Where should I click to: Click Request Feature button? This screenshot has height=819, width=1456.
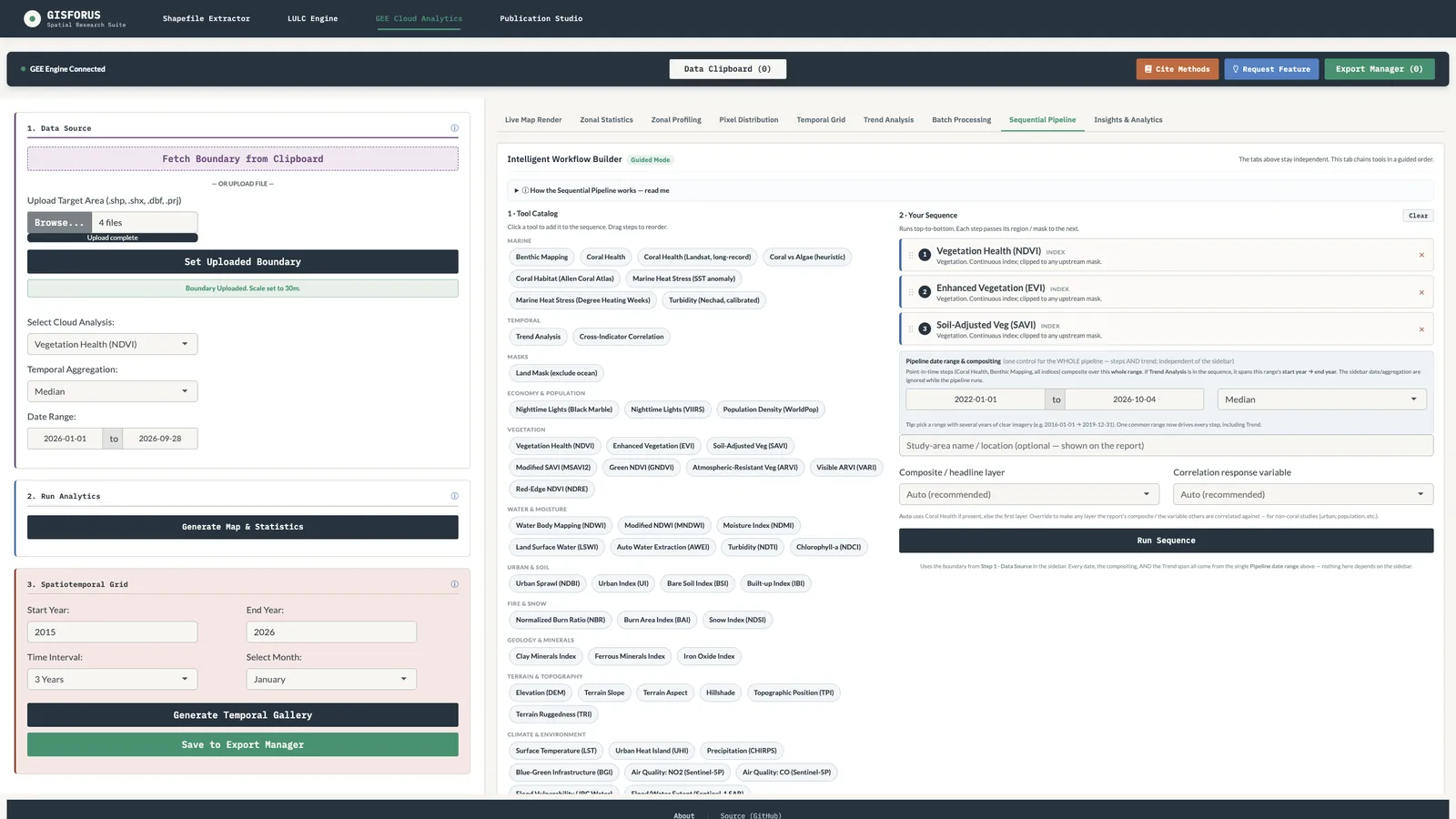(1271, 69)
